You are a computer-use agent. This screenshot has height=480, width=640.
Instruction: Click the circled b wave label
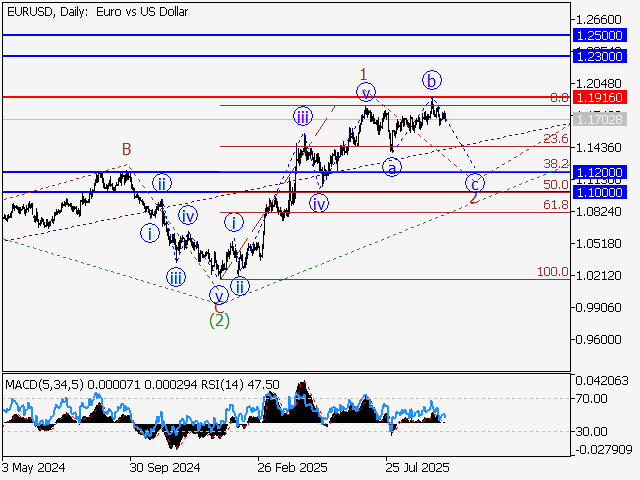click(x=431, y=79)
